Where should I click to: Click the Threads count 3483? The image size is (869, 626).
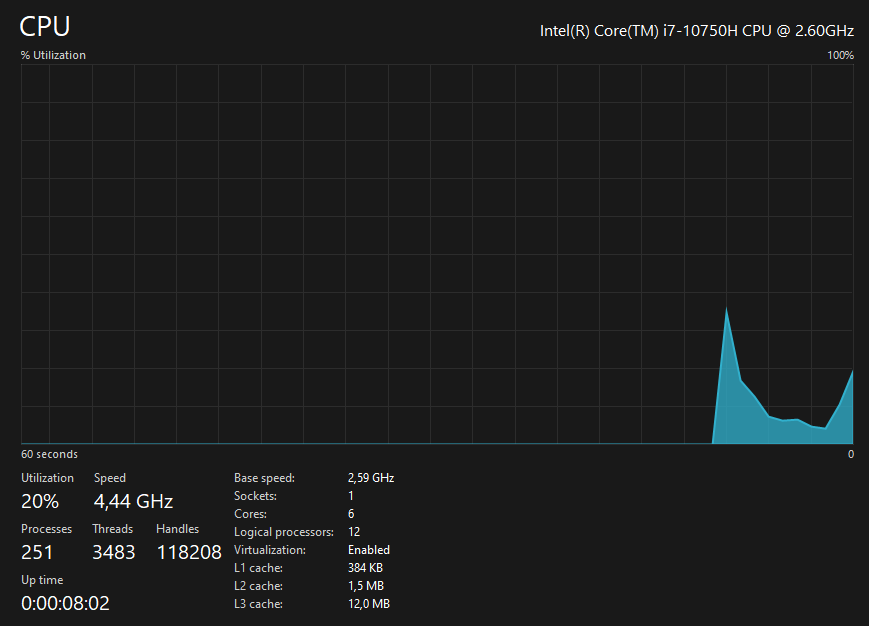[x=114, y=552]
